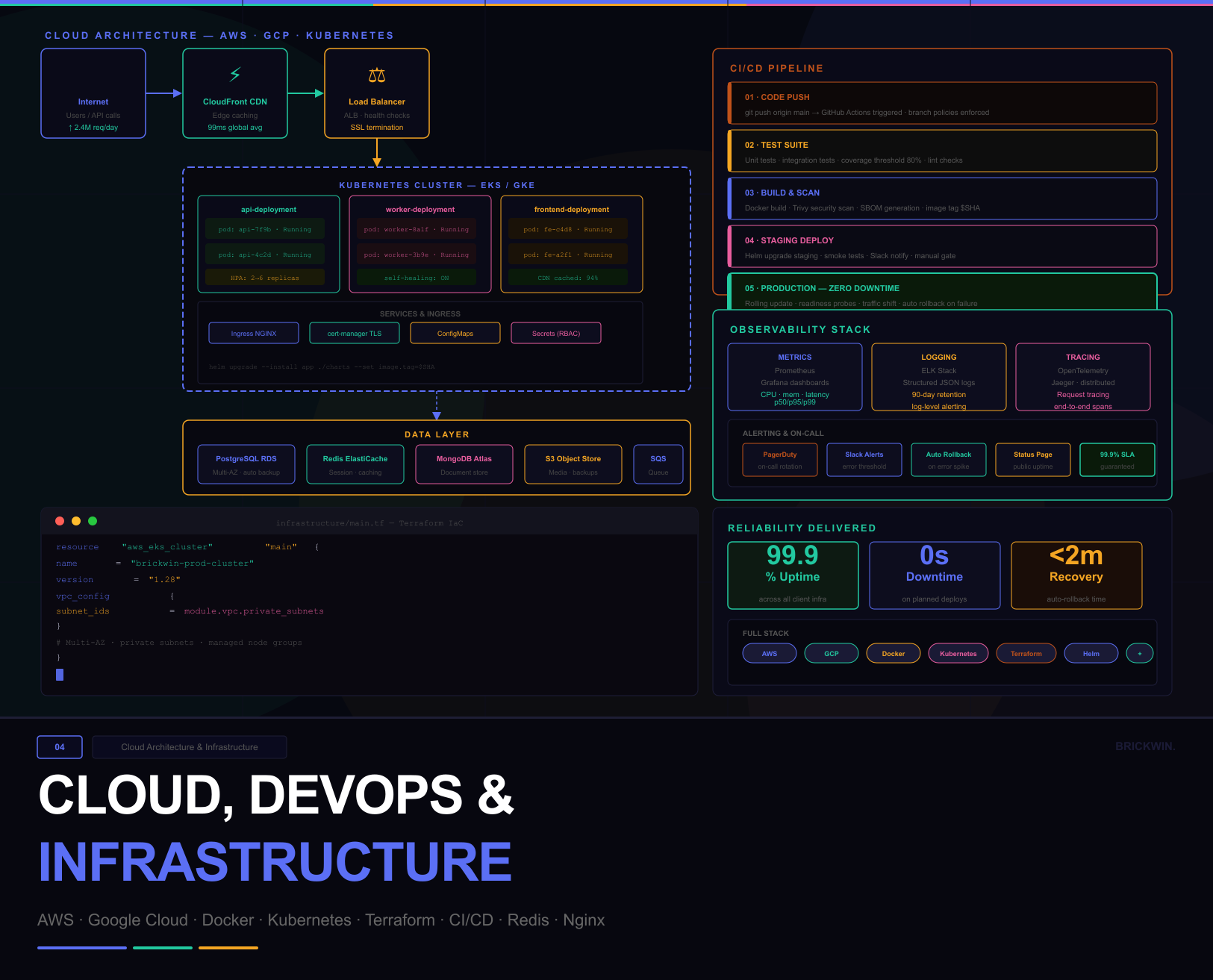Click the Terraform pill tag

click(x=1026, y=654)
